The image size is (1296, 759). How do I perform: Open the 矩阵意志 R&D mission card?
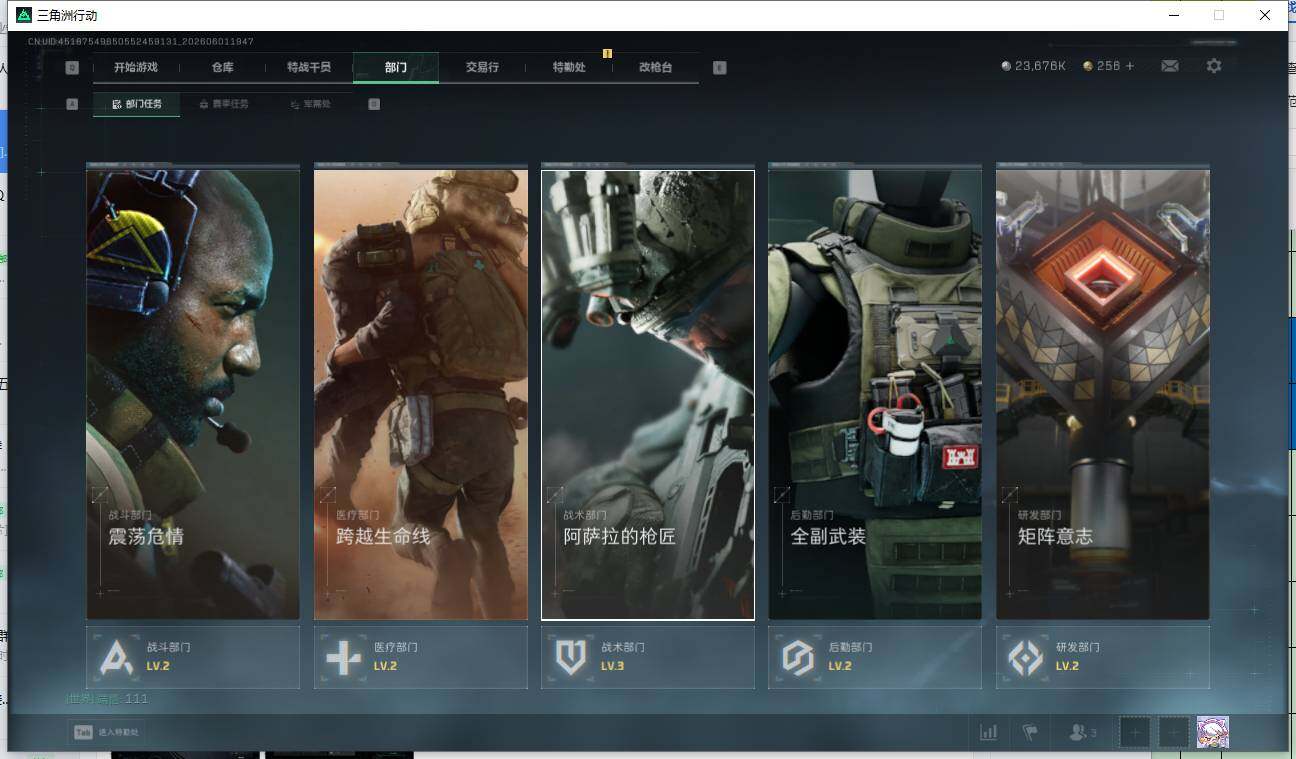click(x=1103, y=395)
